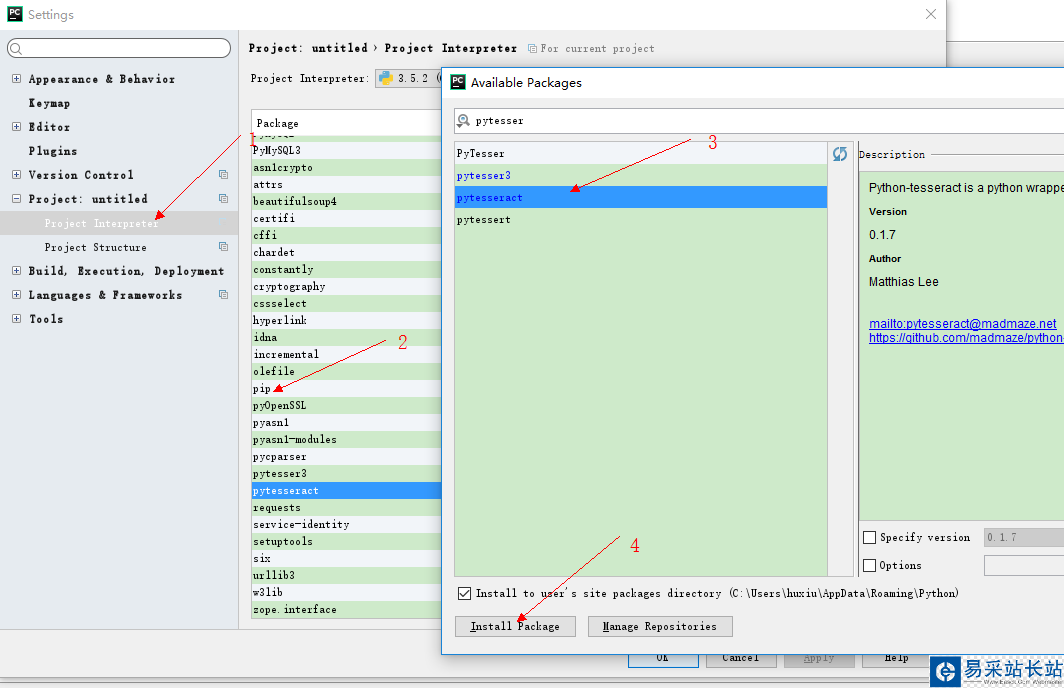Image resolution: width=1064 pixels, height=688 pixels.
Task: Select pytesseract in installed packages
Action: click(346, 491)
